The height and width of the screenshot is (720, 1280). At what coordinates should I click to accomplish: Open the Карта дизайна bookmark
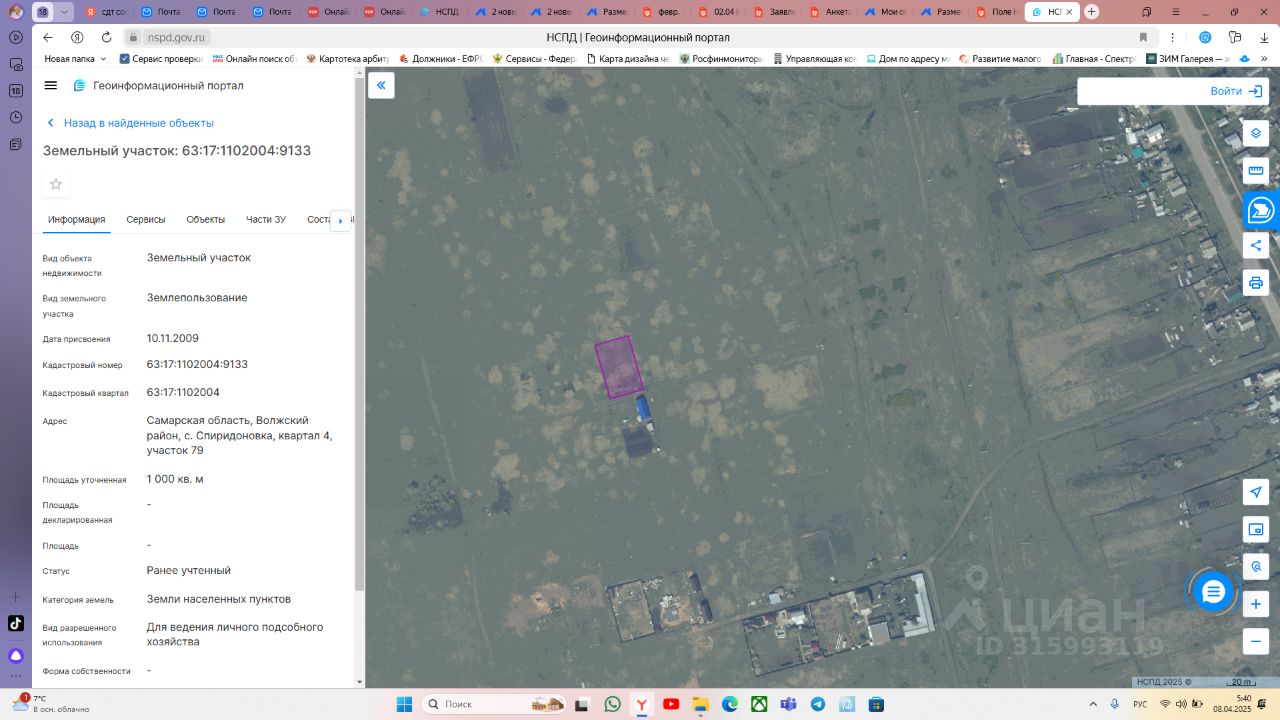(628, 59)
